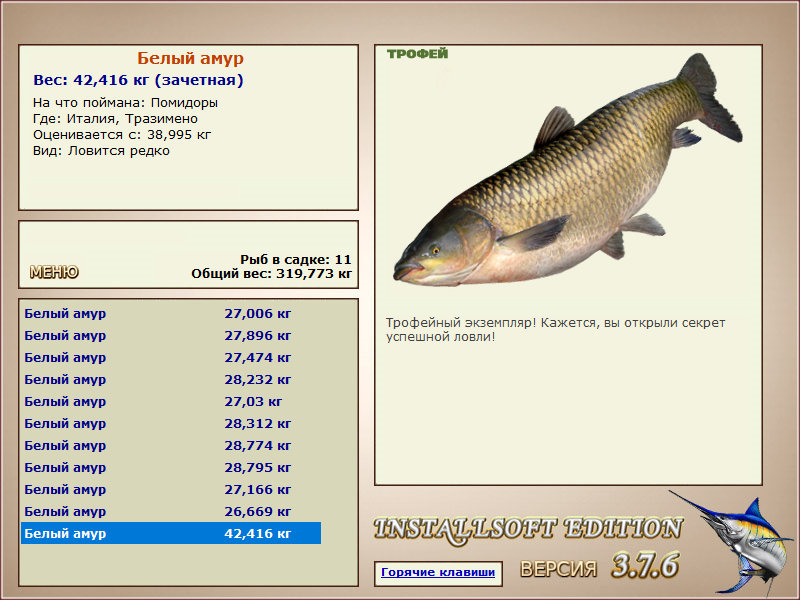The width and height of the screenshot is (800, 600).
Task: Select the 27,006 кг Белый амур row
Action: tap(171, 314)
